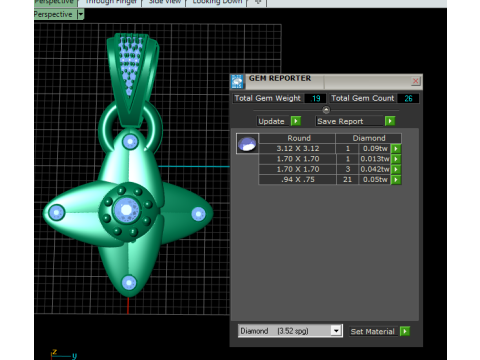This screenshot has width=480, height=360.
Task: Click the Total Gem Weight label
Action: (267, 98)
